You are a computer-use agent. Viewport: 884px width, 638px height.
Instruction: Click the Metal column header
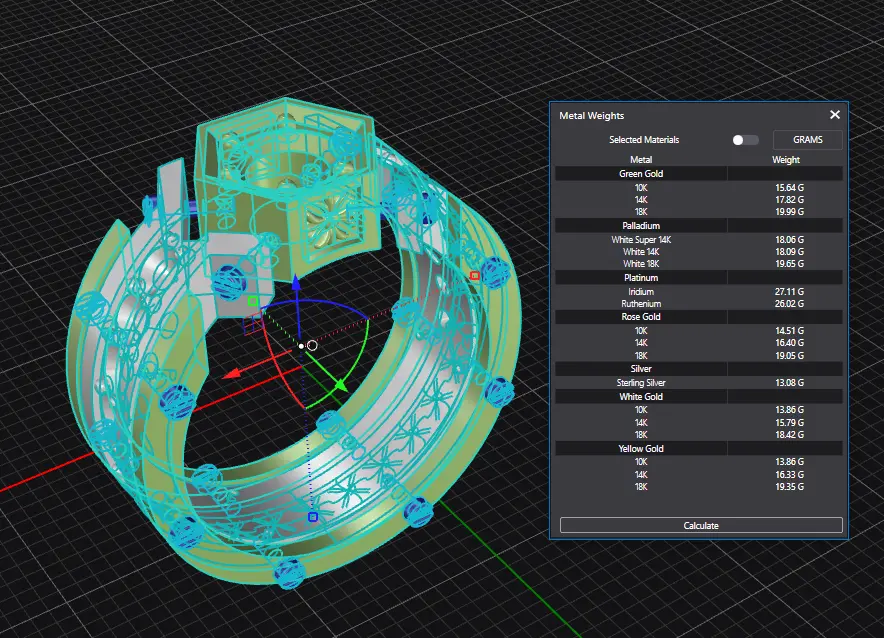pyautogui.click(x=641, y=160)
